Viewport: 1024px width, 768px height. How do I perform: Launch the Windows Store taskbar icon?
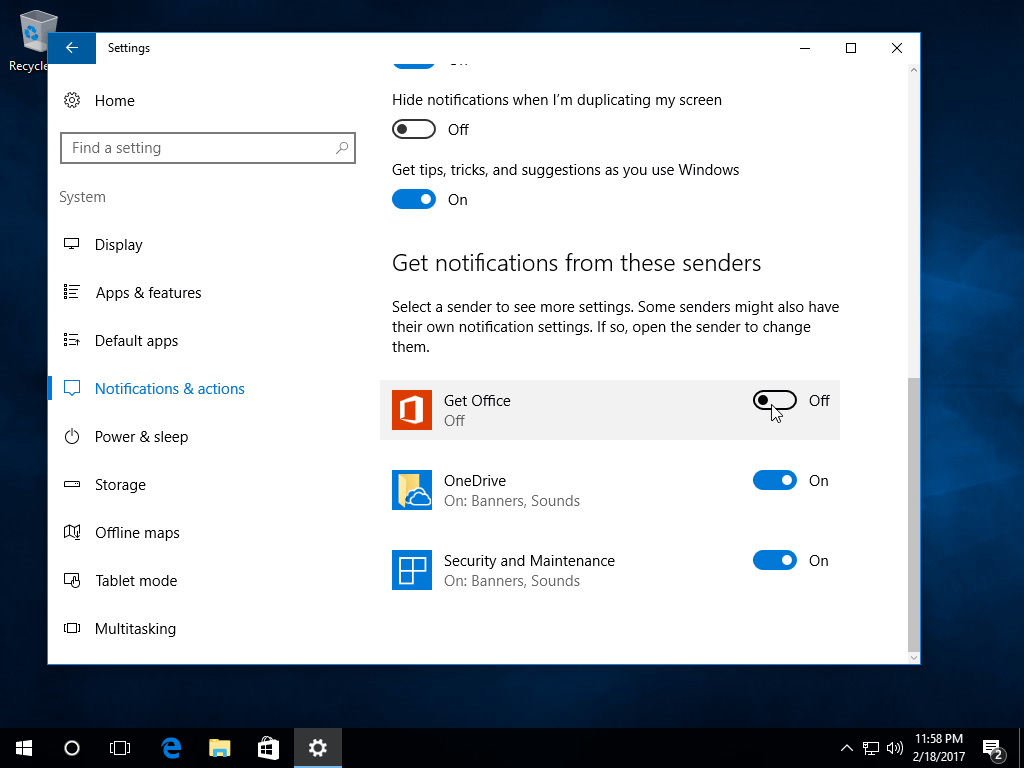click(x=268, y=748)
